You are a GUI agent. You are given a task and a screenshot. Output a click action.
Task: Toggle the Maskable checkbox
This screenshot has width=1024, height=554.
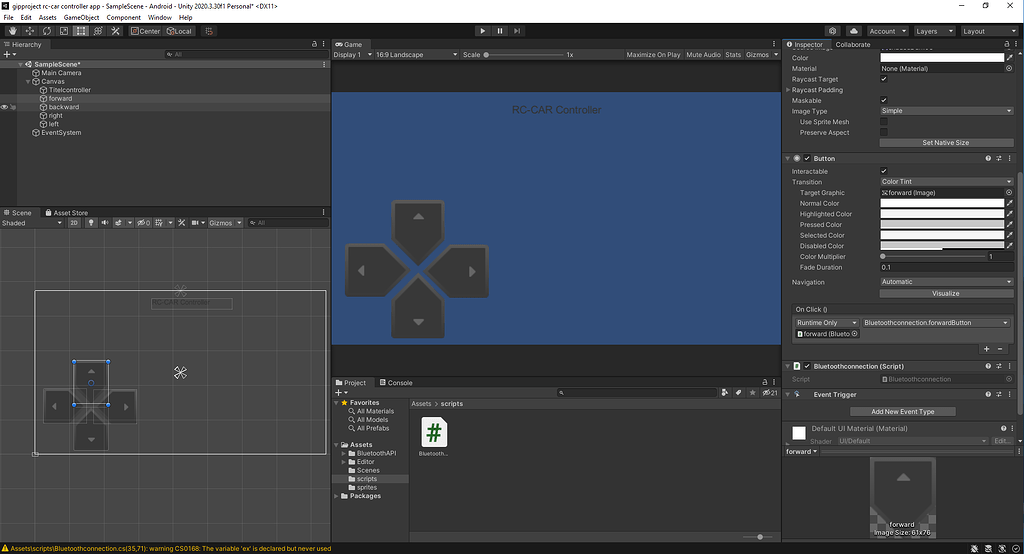(x=883, y=100)
